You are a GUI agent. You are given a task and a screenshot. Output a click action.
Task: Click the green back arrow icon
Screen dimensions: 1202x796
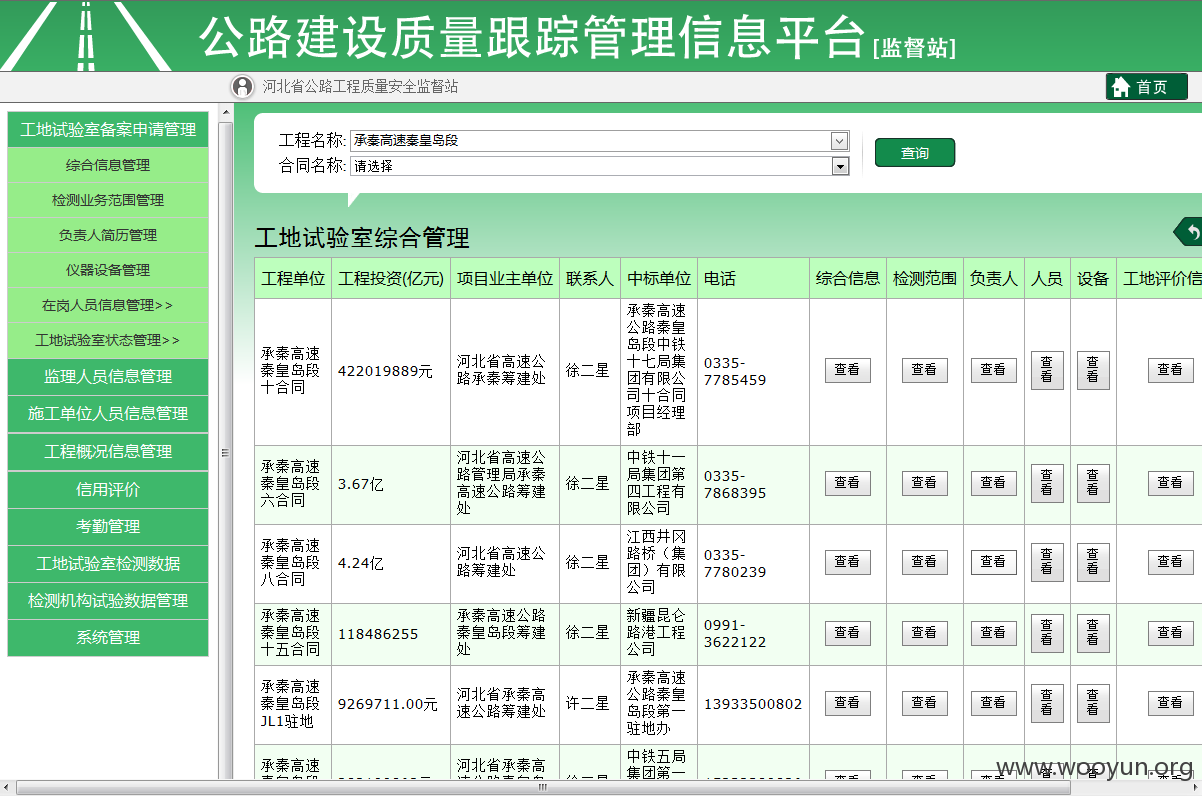pos(1189,232)
